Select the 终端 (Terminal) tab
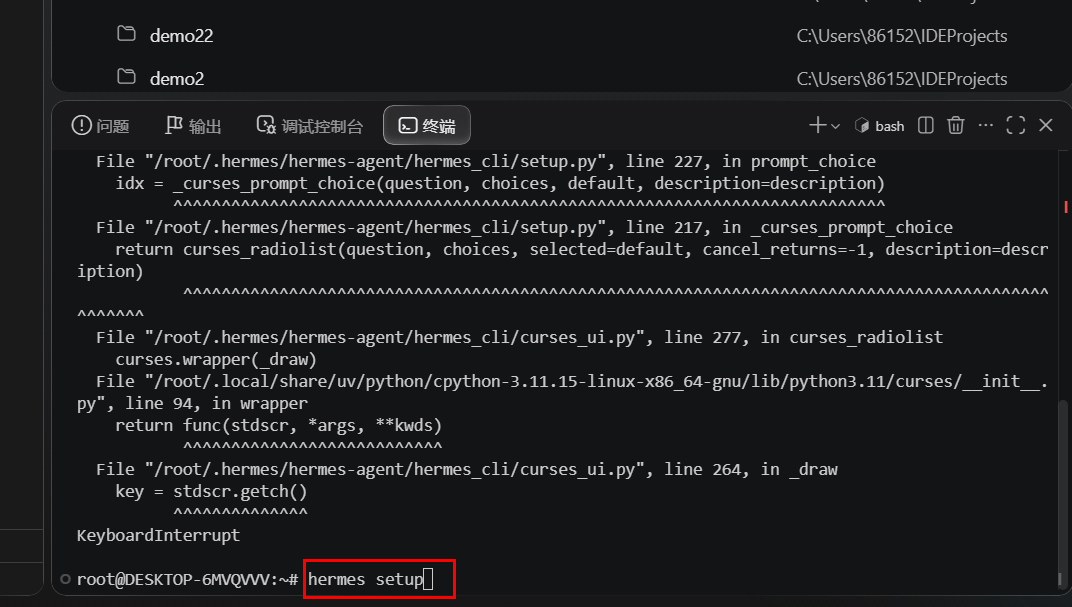 (427, 126)
